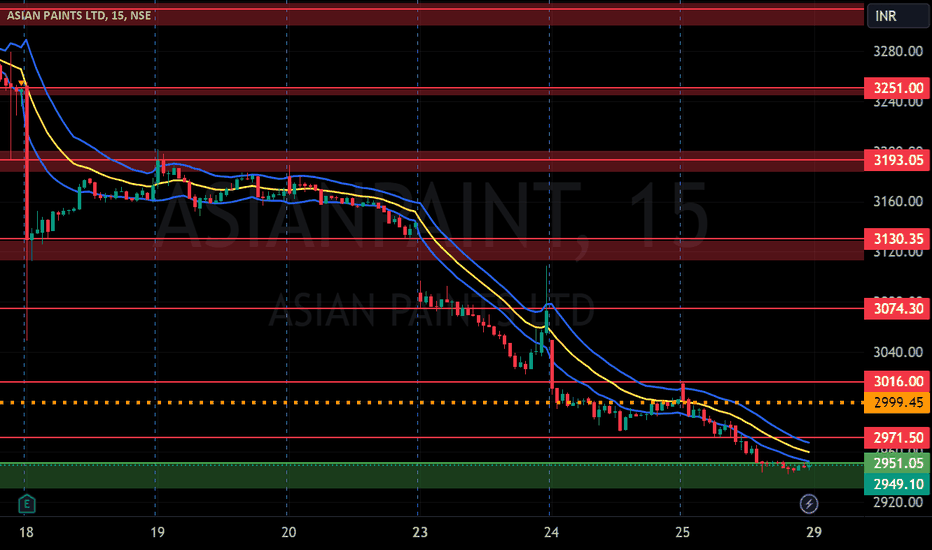The width and height of the screenshot is (932, 550).
Task: Click the 3160.00 price axis value
Action: pyautogui.click(x=898, y=202)
